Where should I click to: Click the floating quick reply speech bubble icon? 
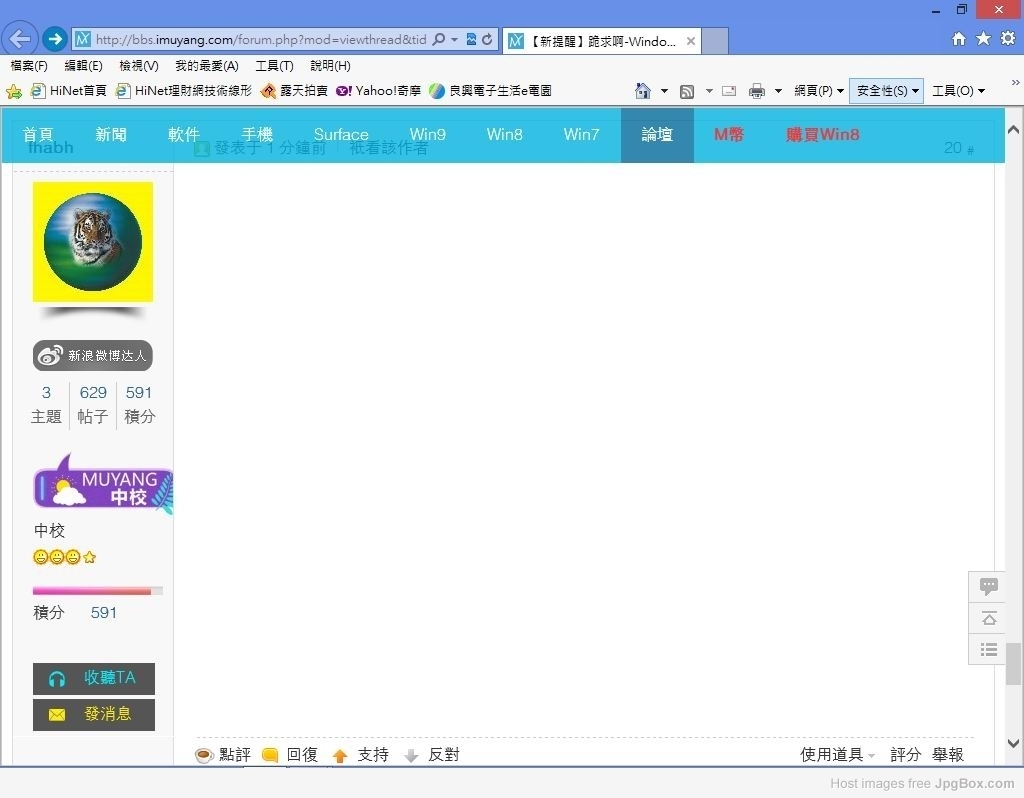(988, 586)
